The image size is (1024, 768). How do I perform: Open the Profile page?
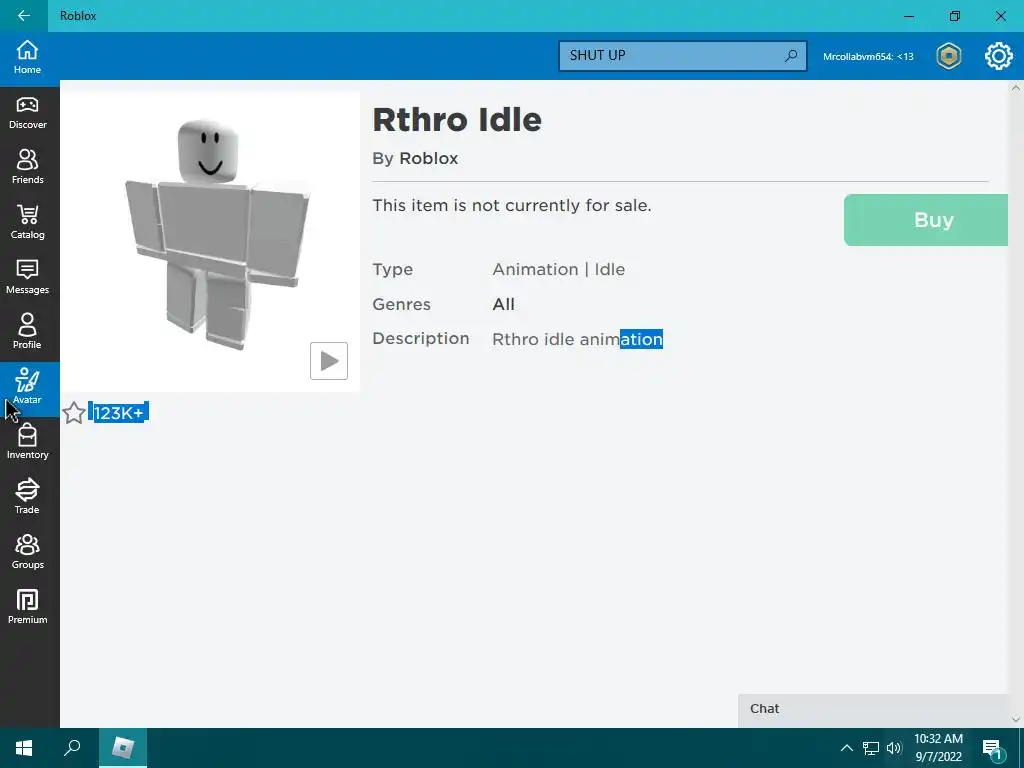(27, 332)
